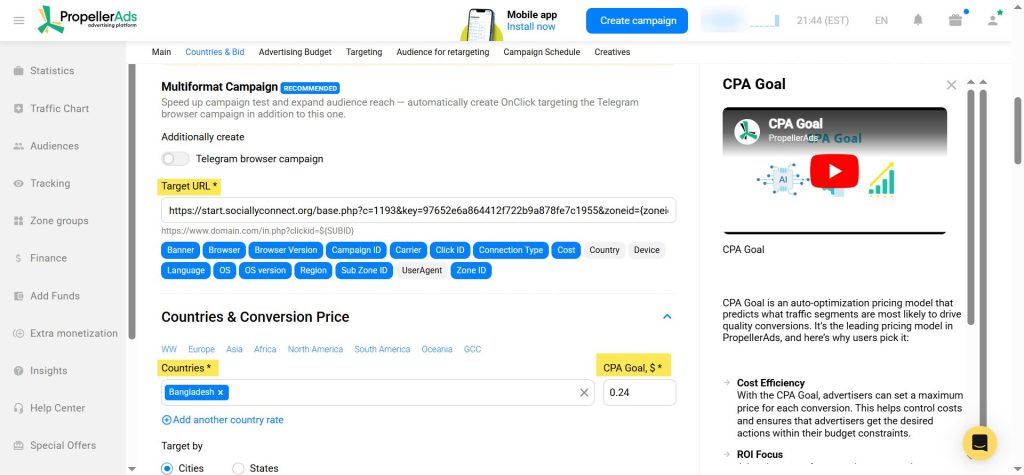Click the Create campaign button

(x=637, y=21)
